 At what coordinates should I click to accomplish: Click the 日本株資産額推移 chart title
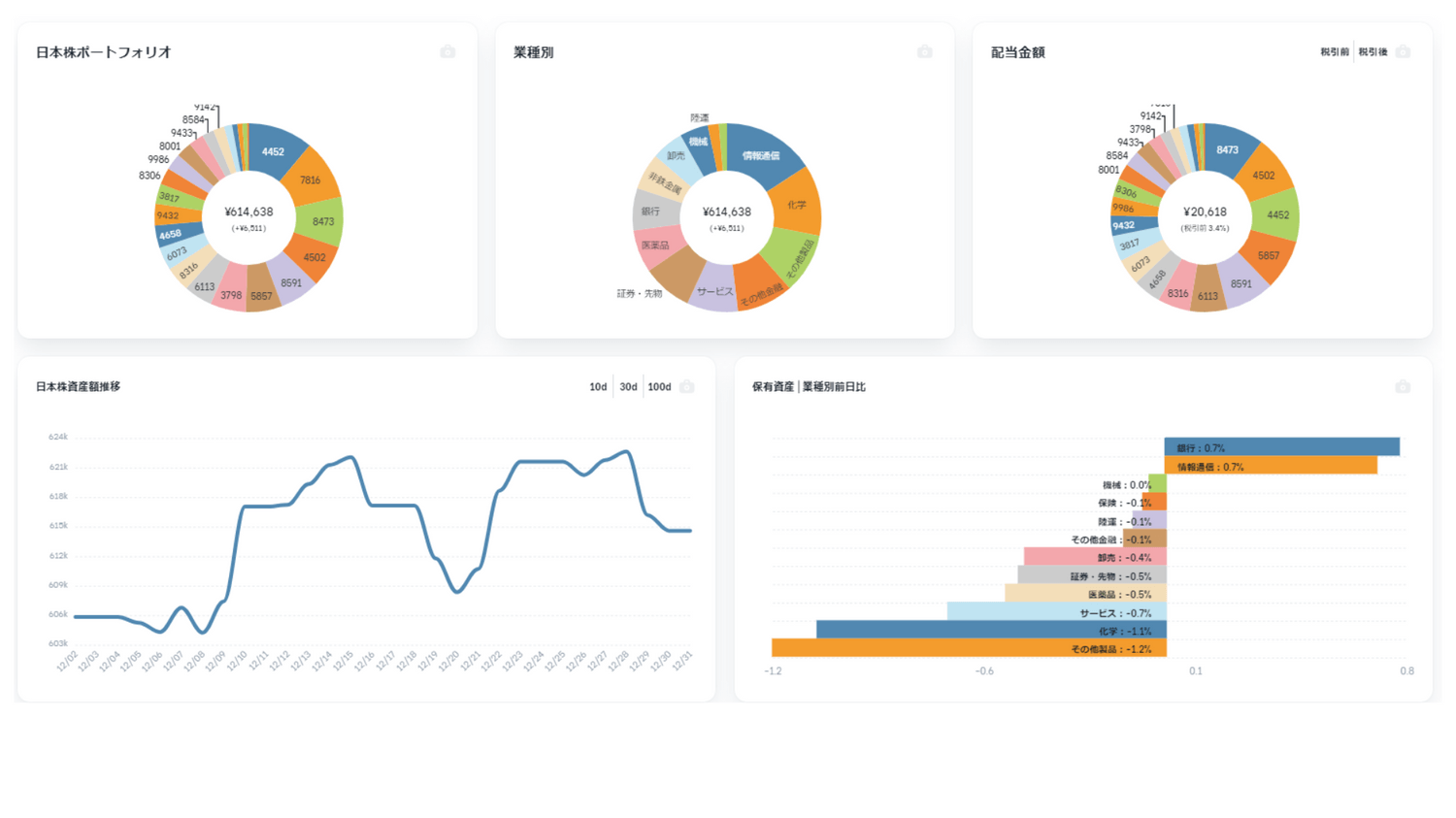(79, 386)
